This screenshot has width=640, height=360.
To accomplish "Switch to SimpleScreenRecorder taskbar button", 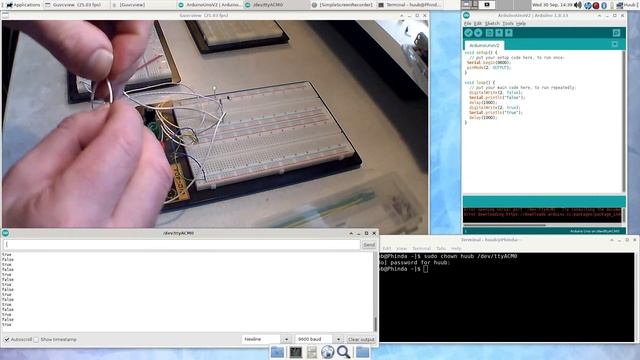I will [x=342, y=5].
